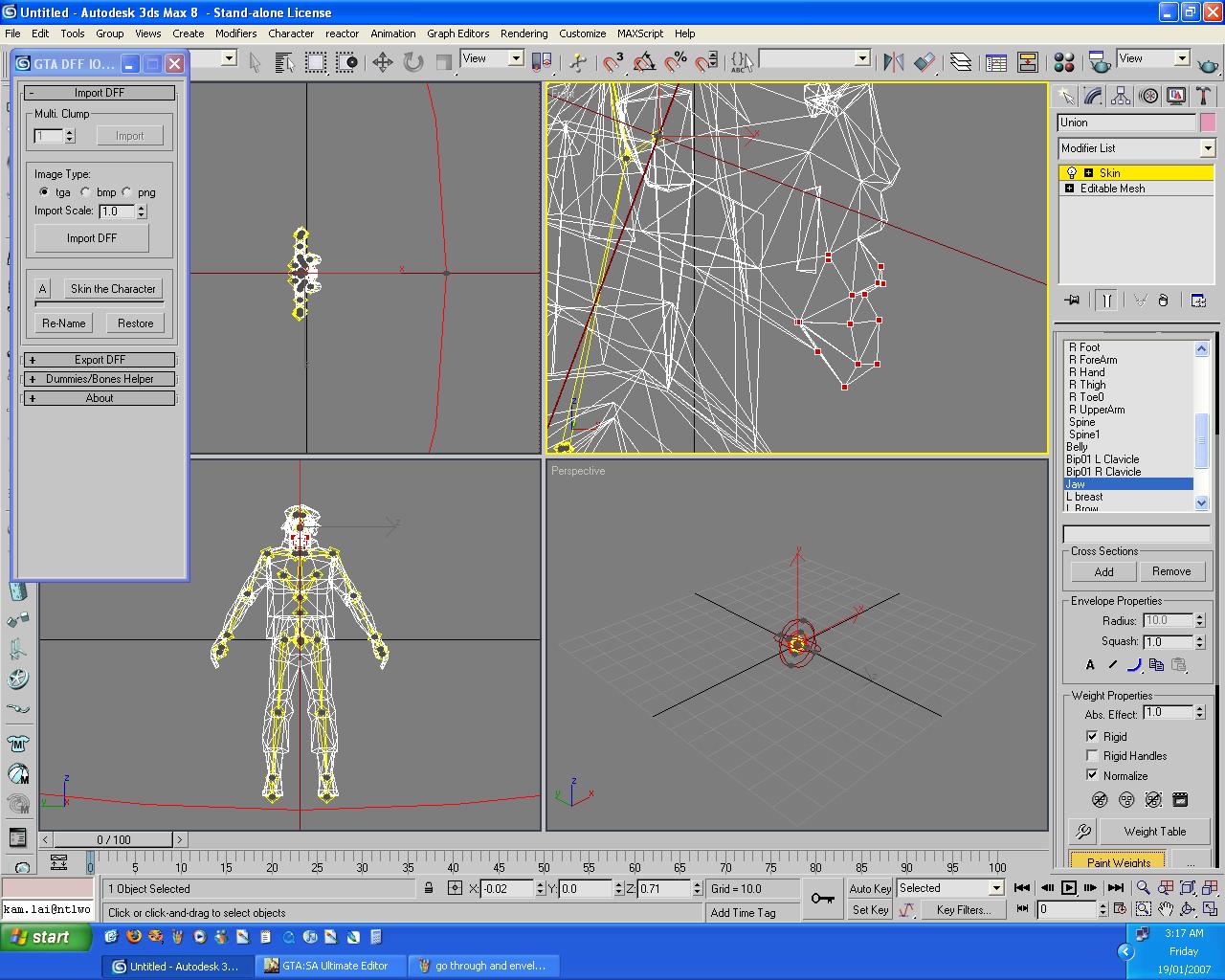
Task: Select the Move tool in the toolbar
Action: (382, 62)
